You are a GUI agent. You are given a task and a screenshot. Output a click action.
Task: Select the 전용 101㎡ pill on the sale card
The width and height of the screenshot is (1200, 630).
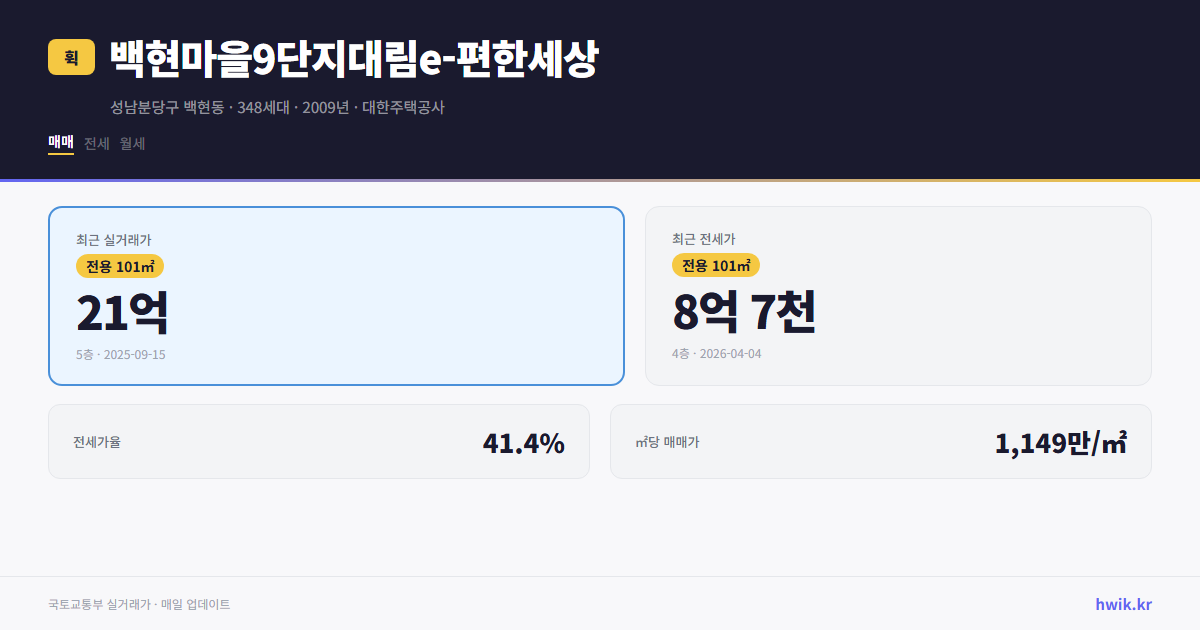[115, 266]
